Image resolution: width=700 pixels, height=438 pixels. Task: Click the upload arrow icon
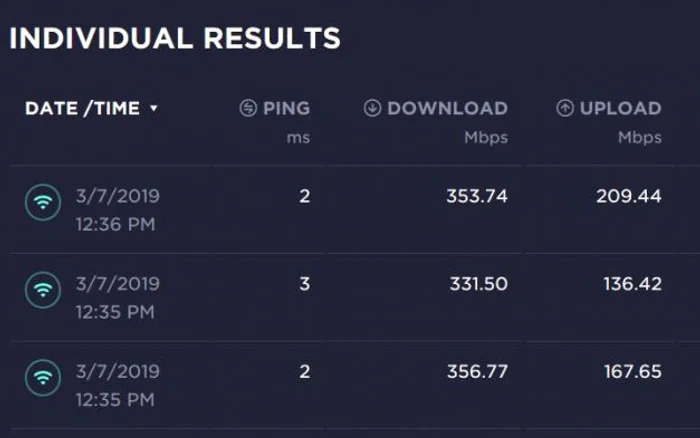click(x=565, y=108)
